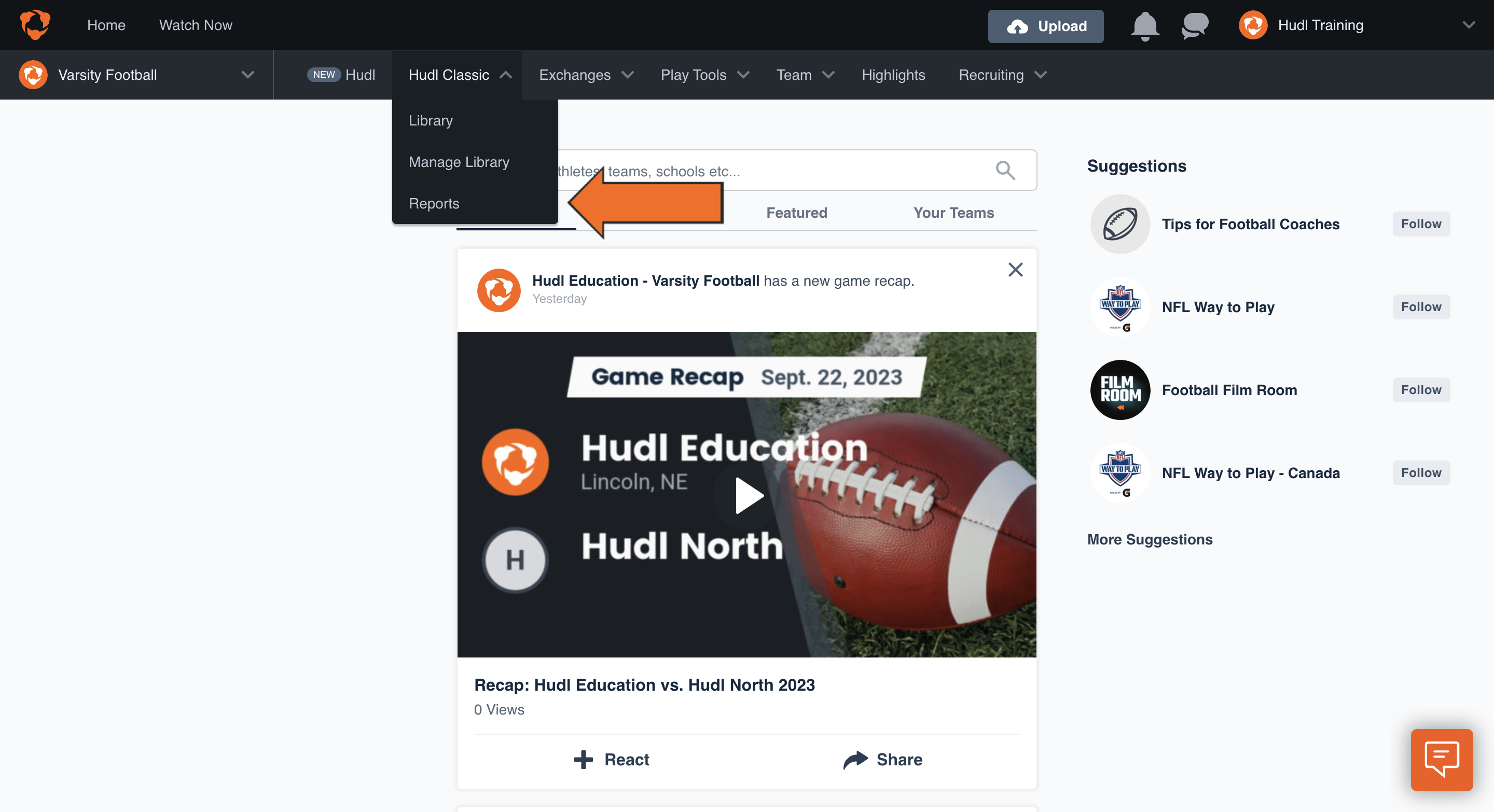Follow Football Film Room

click(x=1421, y=389)
